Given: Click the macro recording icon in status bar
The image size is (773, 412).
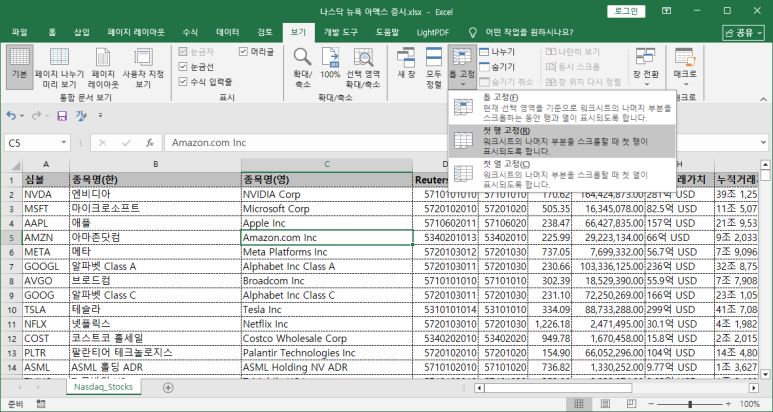Looking at the screenshot, I should pos(41,404).
